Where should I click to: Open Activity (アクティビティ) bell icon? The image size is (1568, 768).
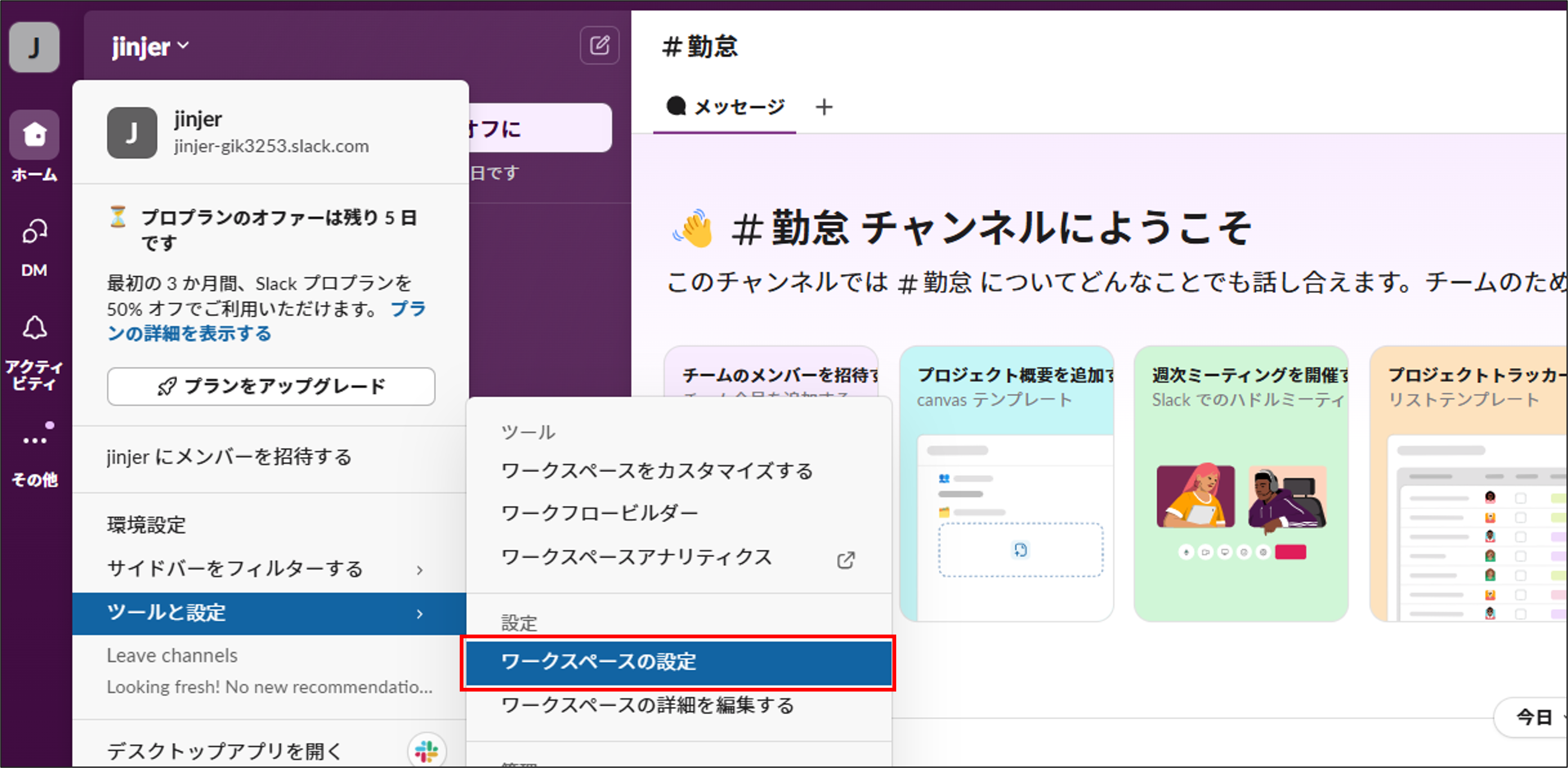[x=34, y=327]
